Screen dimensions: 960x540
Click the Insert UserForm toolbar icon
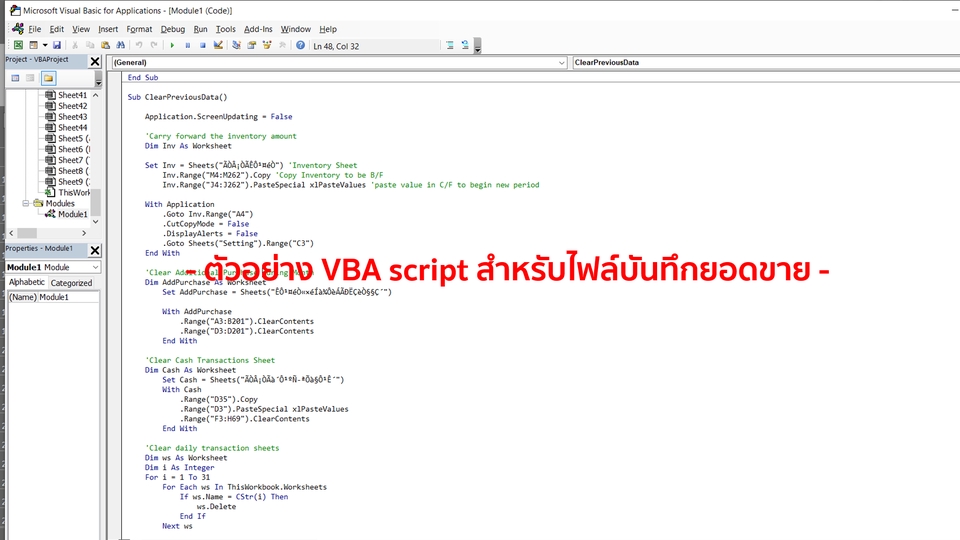click(x=34, y=45)
